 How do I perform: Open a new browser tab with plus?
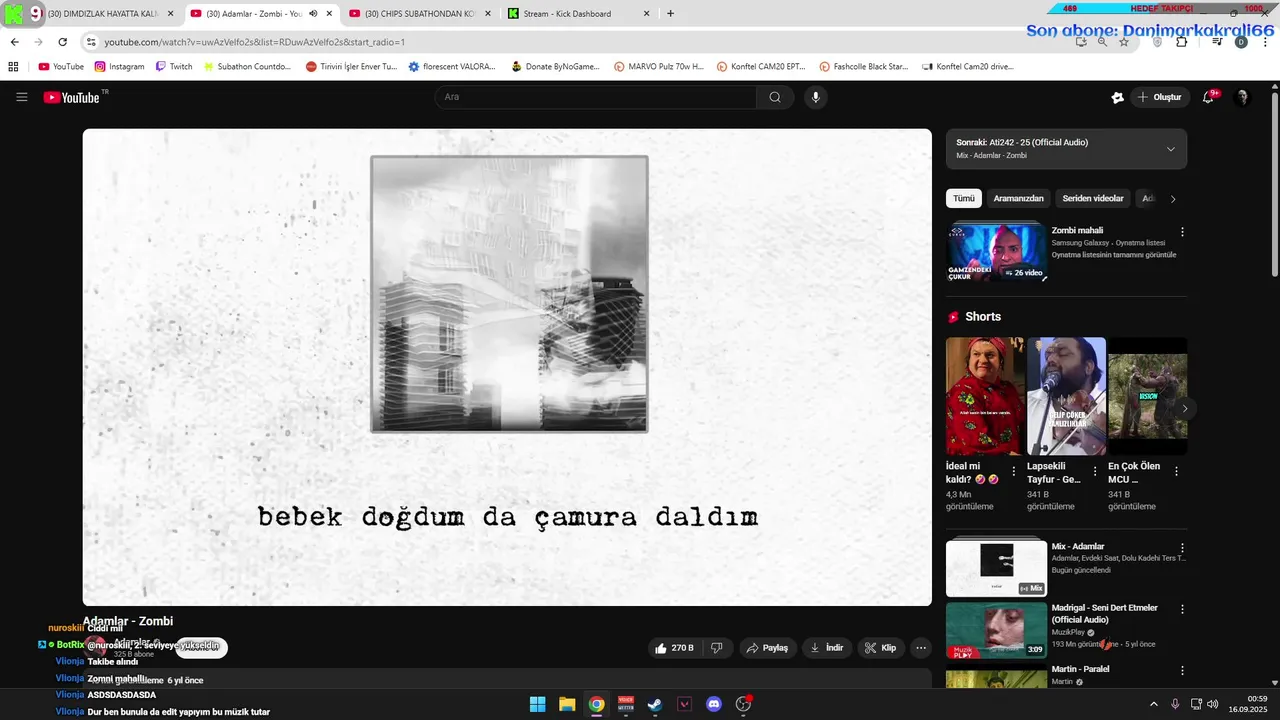pyautogui.click(x=670, y=14)
